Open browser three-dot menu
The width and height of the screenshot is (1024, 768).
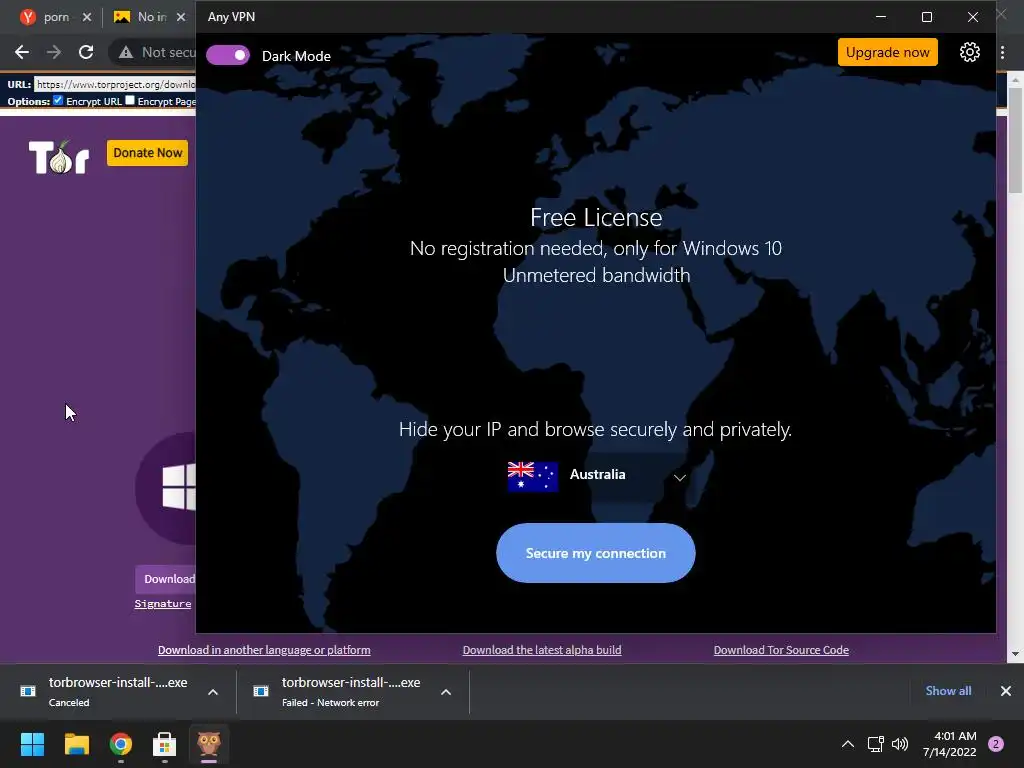(x=1002, y=52)
